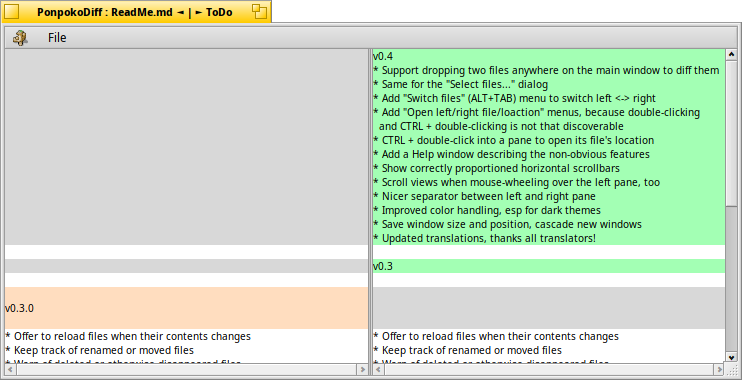
Task: Click the vertical scrollbar up arrow
Action: [x=731, y=54]
